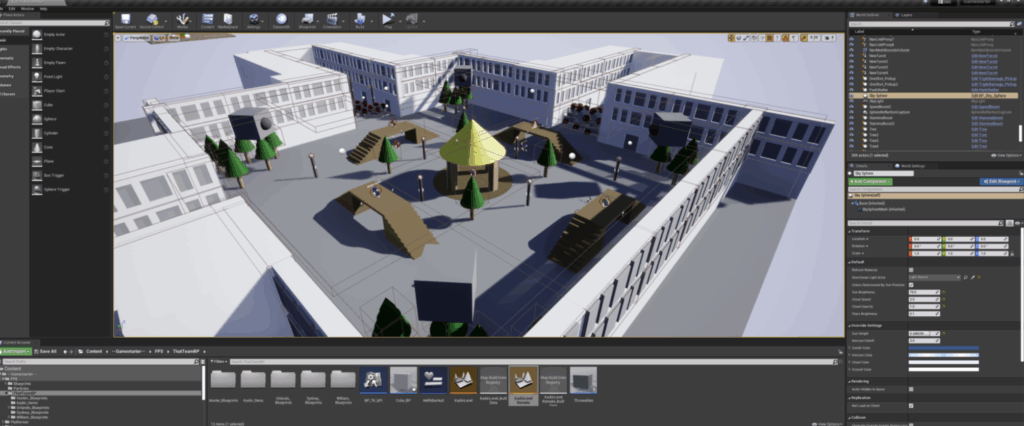Click the green Add Component button
Image resolution: width=1024 pixels, height=426 pixels.
[871, 182]
